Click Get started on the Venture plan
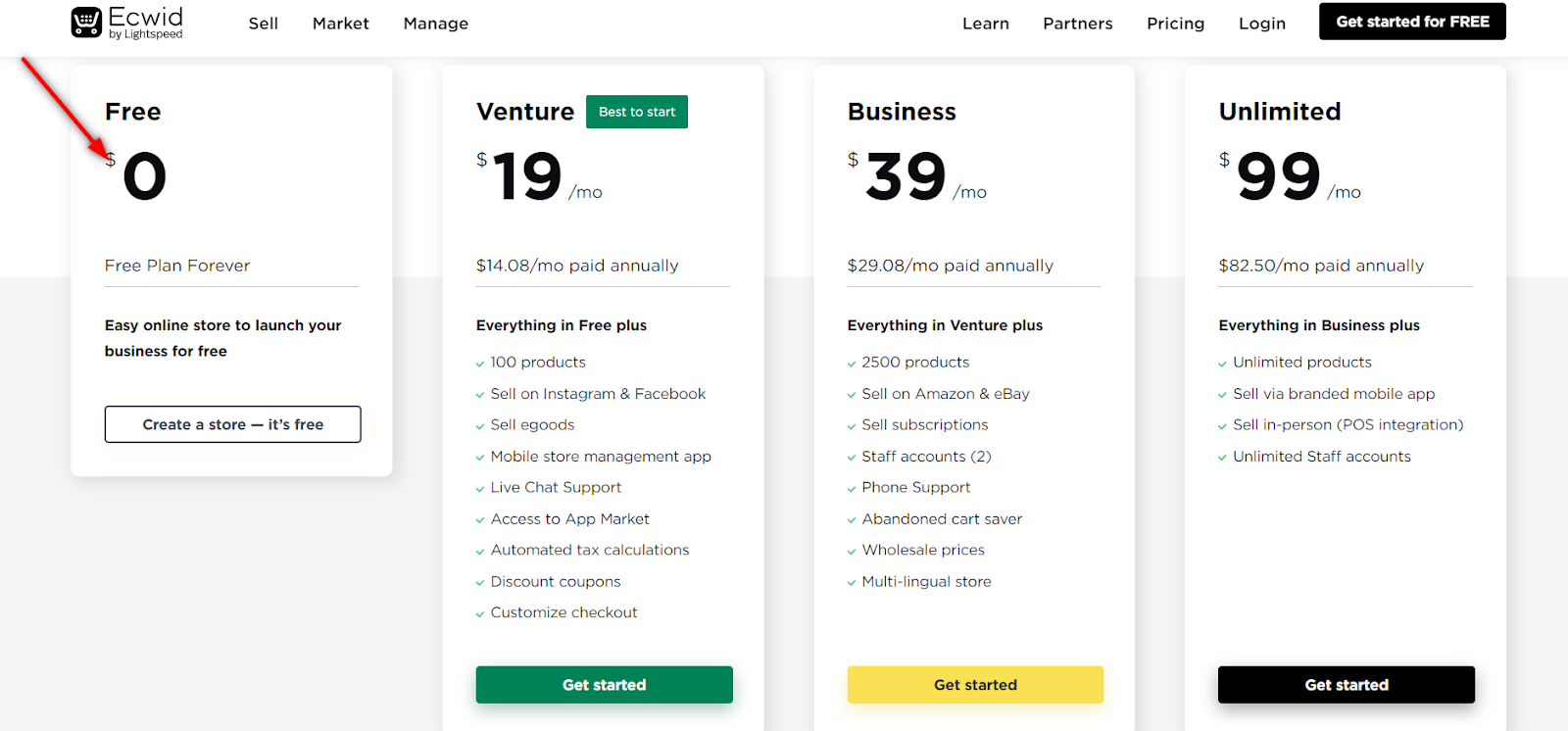 pyautogui.click(x=604, y=684)
